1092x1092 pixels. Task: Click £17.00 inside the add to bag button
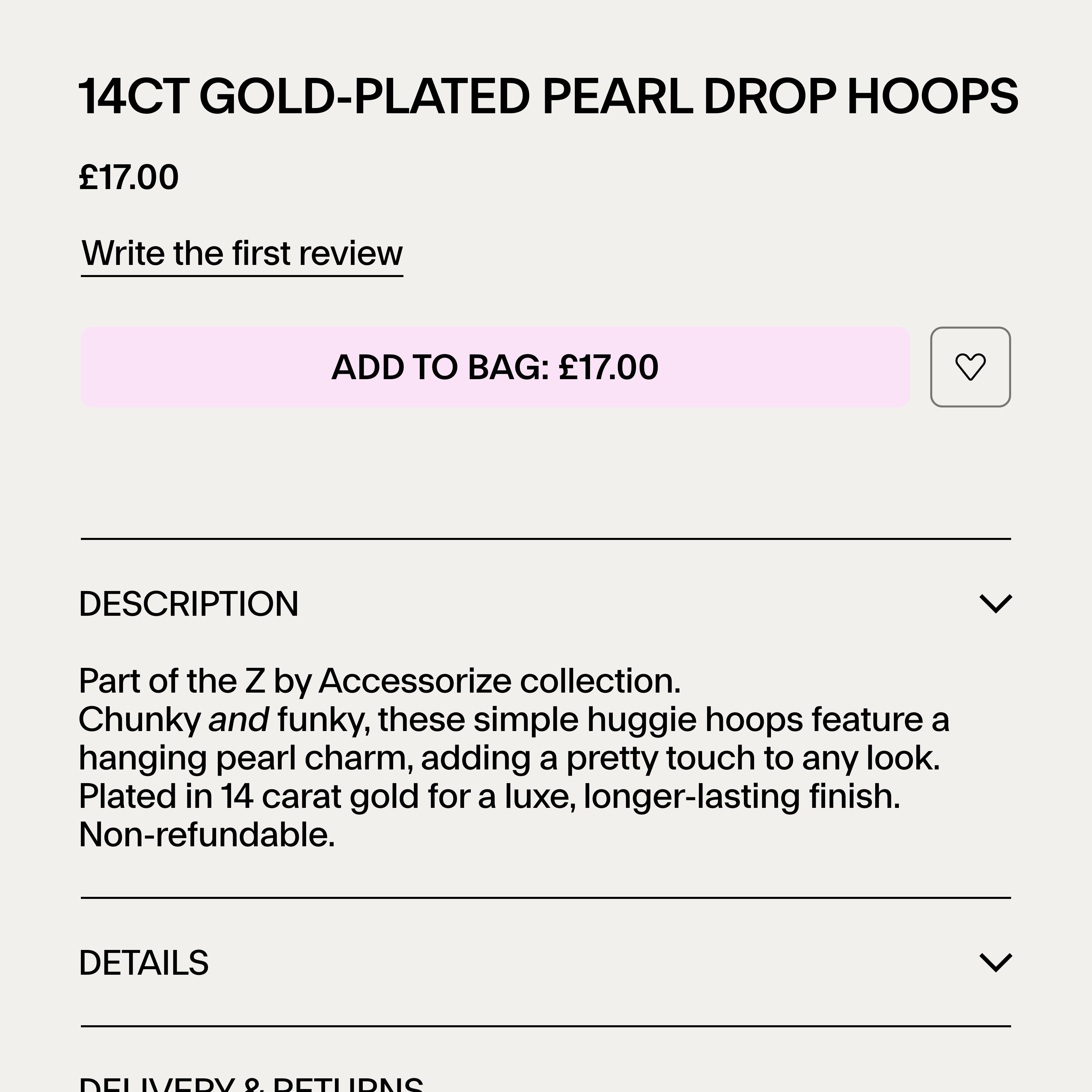(609, 367)
